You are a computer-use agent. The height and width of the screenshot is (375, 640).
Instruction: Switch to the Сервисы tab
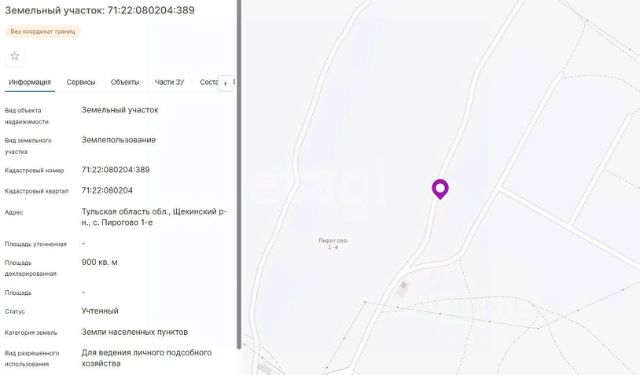click(81, 82)
